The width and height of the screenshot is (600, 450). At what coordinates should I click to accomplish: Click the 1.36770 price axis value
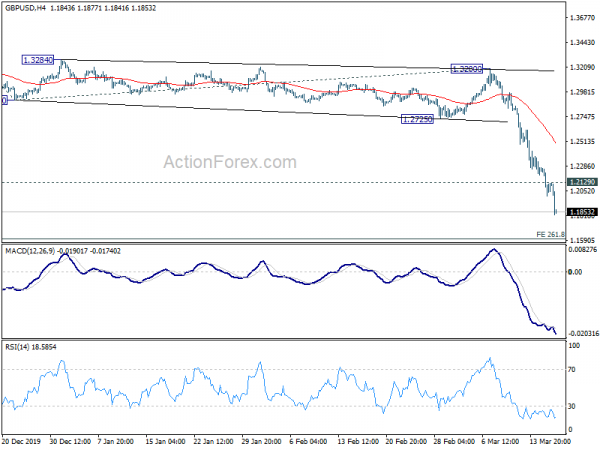coord(582,18)
